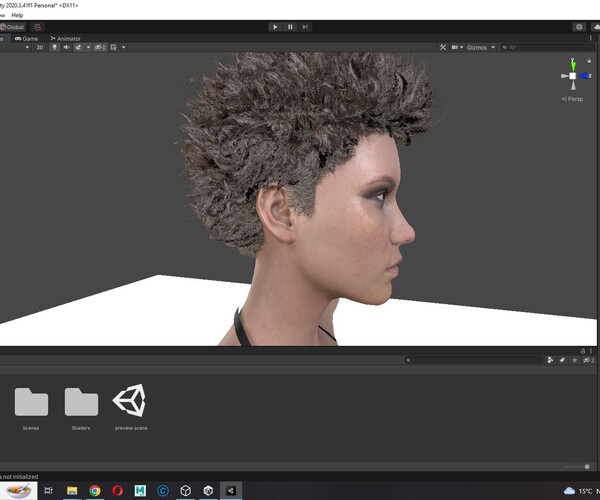Click the blue Z axis gizmo cone
Screen dimensions: 600x500
point(584,76)
